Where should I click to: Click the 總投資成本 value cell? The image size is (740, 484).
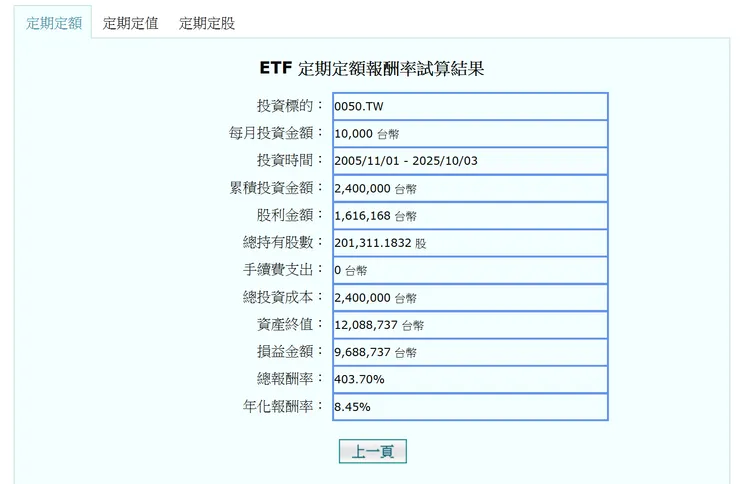470,298
